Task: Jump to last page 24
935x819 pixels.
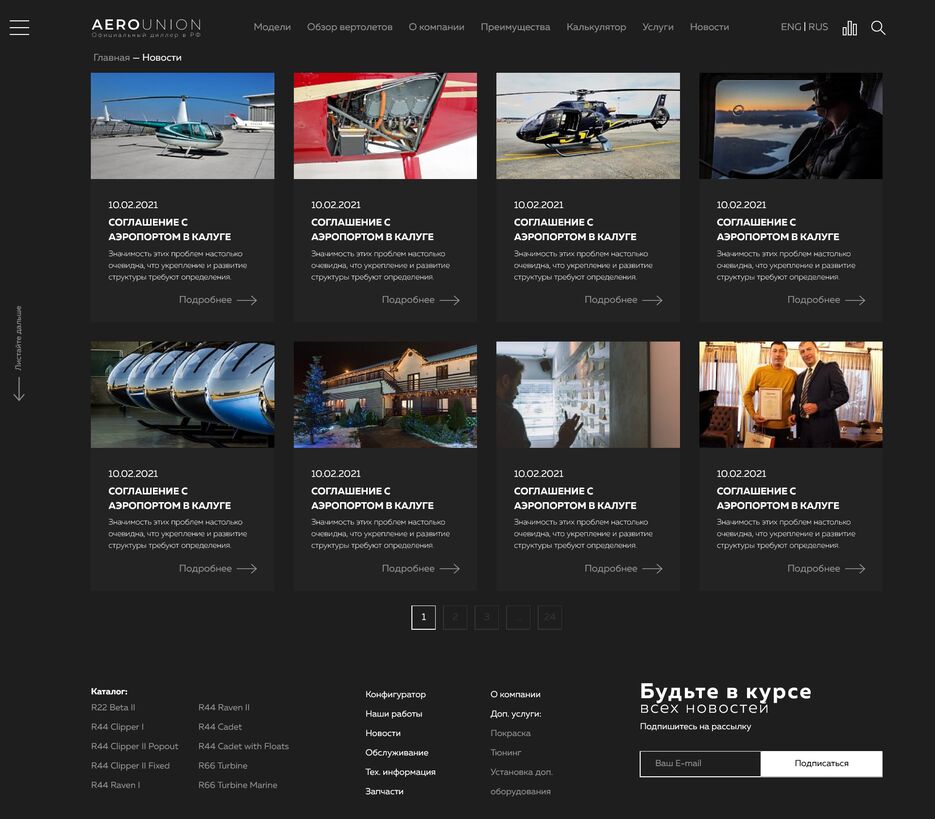Action: pyautogui.click(x=549, y=617)
